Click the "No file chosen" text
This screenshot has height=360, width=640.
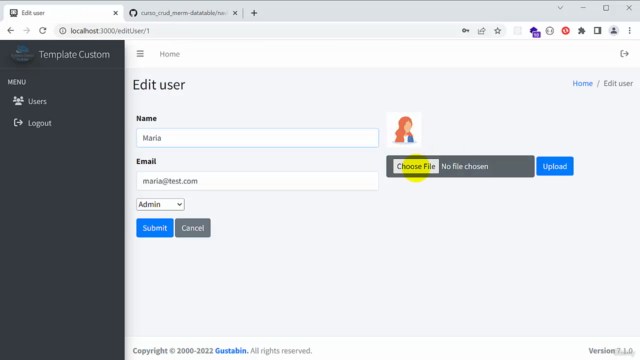[464, 167]
